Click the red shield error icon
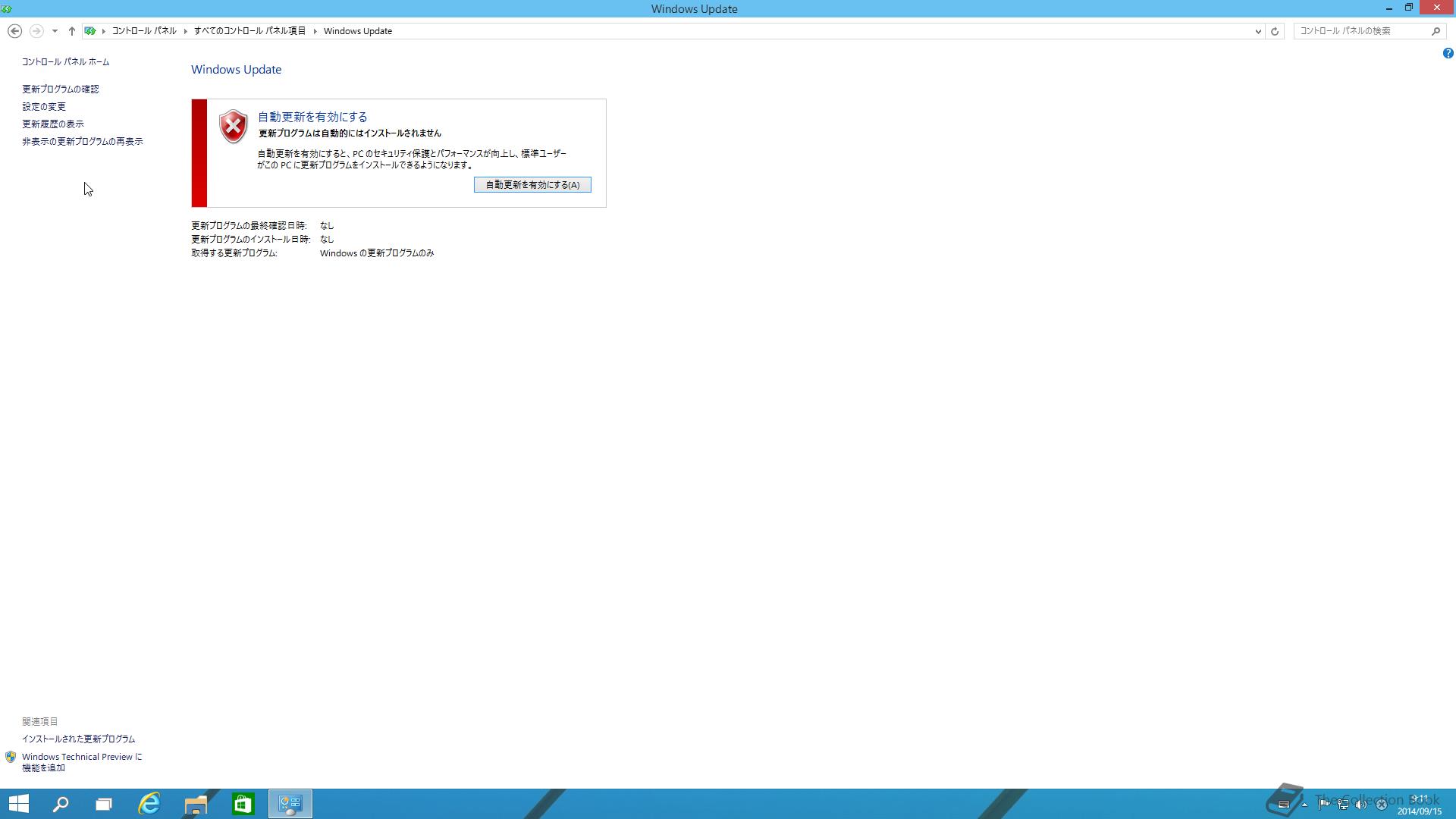The image size is (1456, 819). (233, 127)
